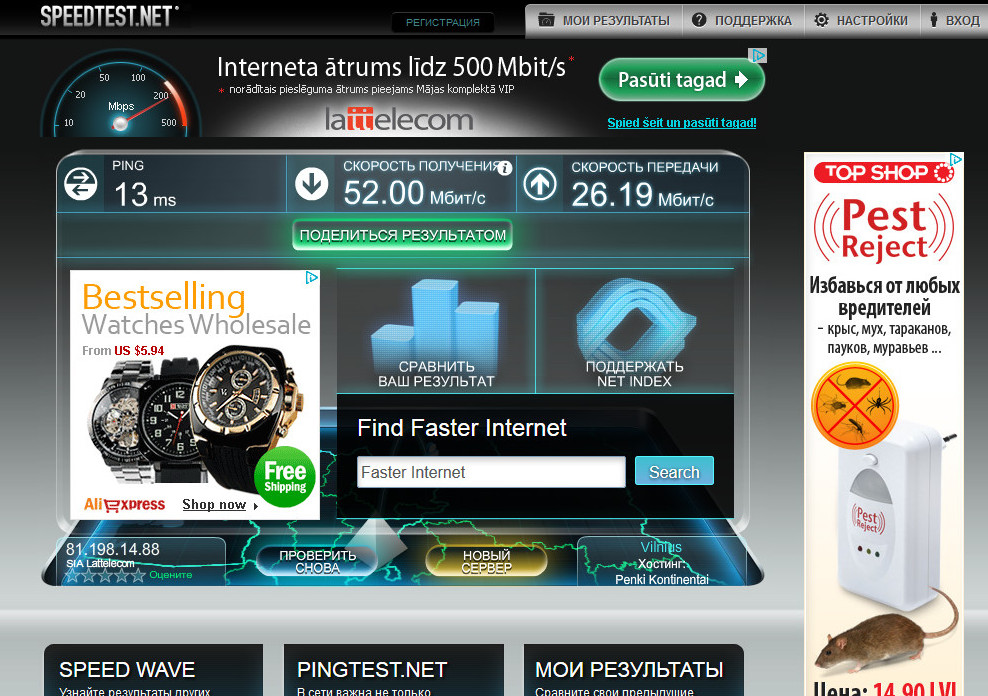Click the Search button
Image resolution: width=988 pixels, height=696 pixels.
click(674, 471)
